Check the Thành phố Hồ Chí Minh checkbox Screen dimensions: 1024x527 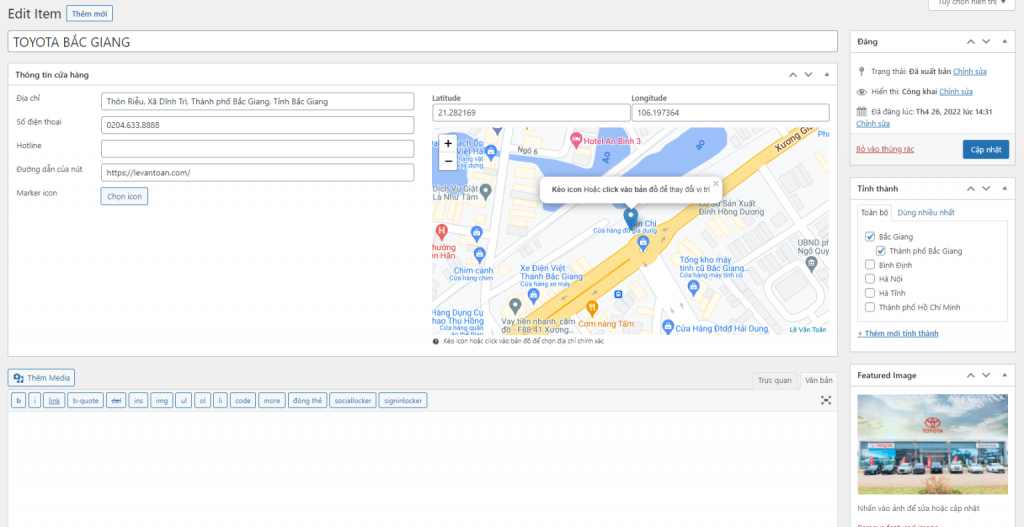tap(870, 307)
